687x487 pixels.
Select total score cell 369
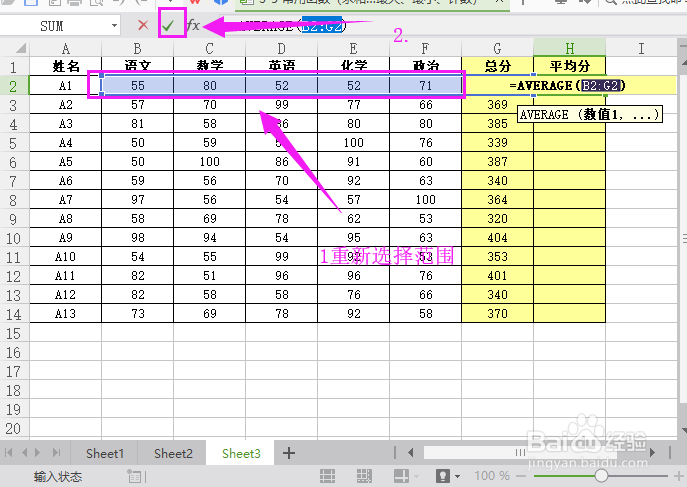(x=497, y=105)
